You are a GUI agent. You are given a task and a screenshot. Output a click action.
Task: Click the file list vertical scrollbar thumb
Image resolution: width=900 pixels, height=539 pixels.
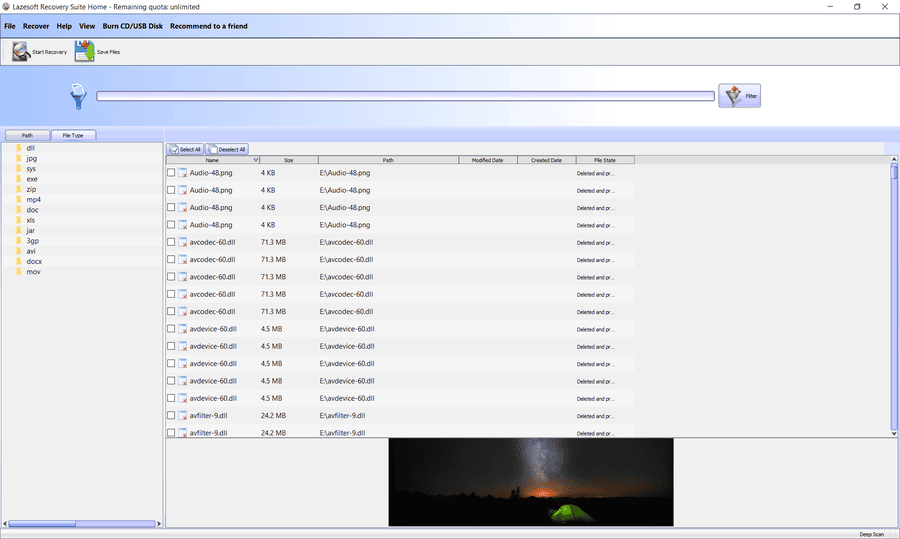tap(894, 171)
